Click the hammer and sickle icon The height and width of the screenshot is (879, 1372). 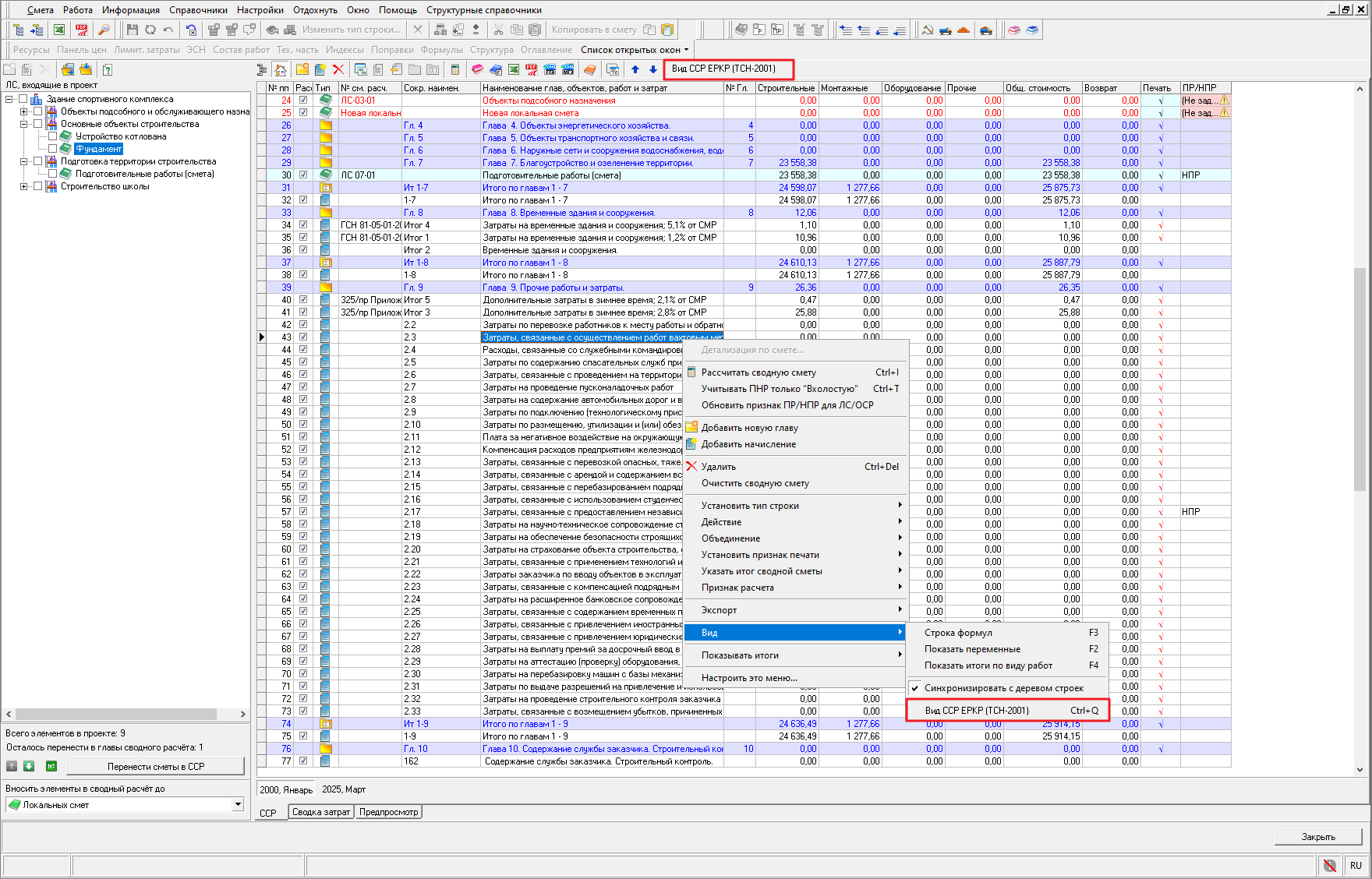(928, 30)
